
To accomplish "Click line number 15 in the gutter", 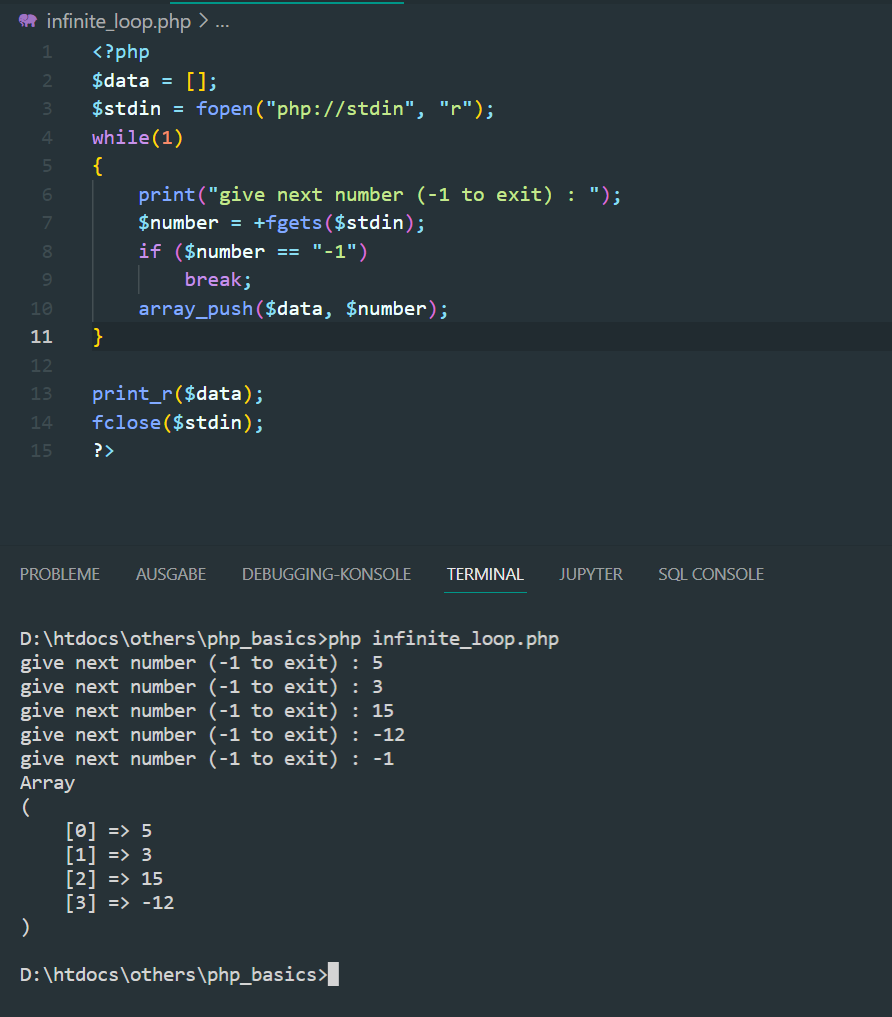I will (x=42, y=451).
